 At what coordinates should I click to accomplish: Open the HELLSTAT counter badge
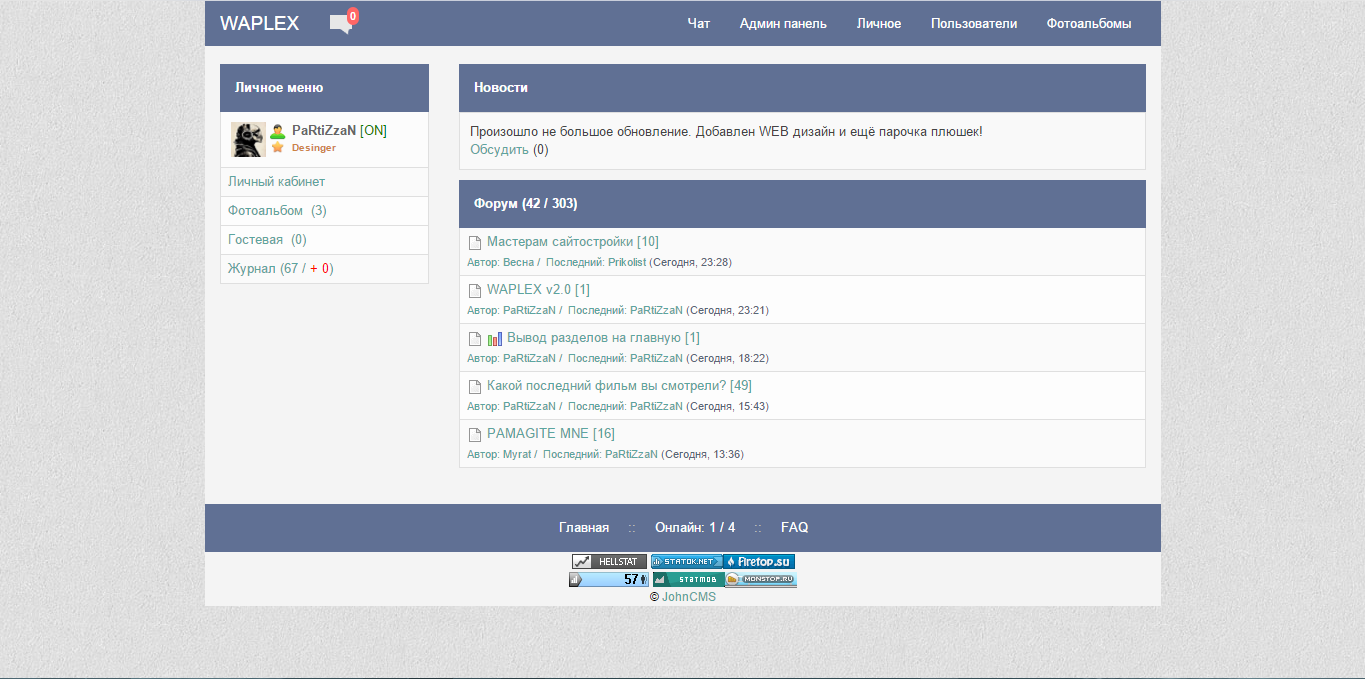click(610, 562)
